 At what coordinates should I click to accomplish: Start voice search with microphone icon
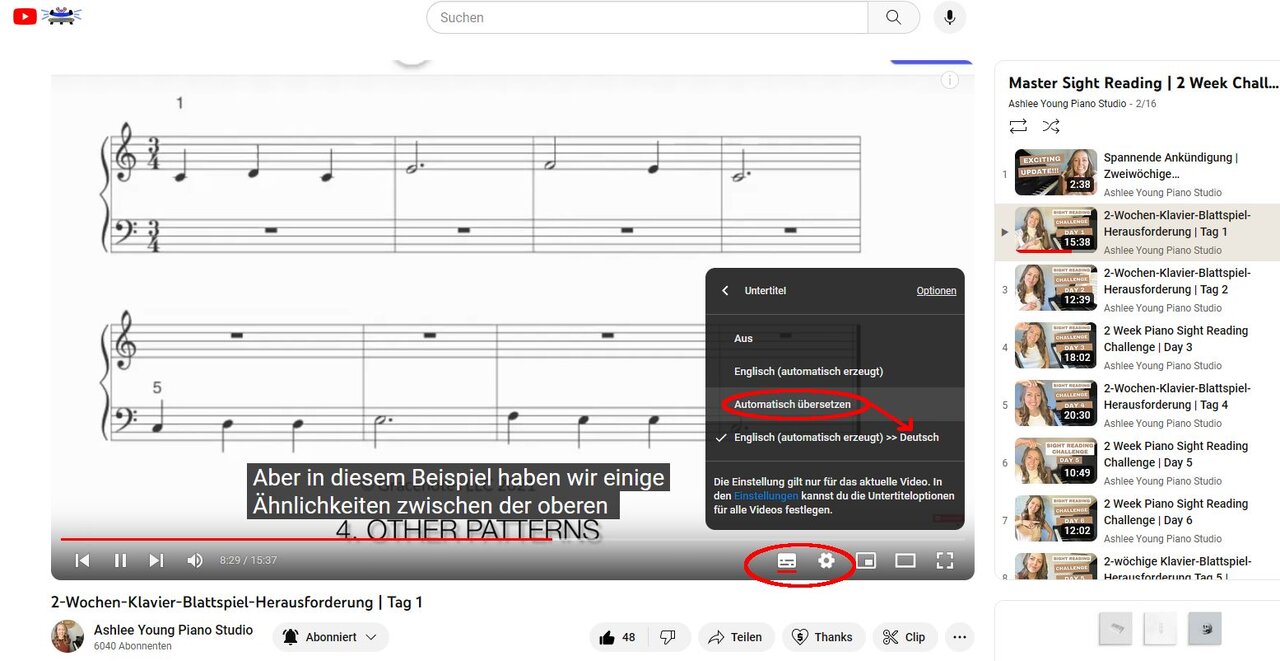(950, 17)
